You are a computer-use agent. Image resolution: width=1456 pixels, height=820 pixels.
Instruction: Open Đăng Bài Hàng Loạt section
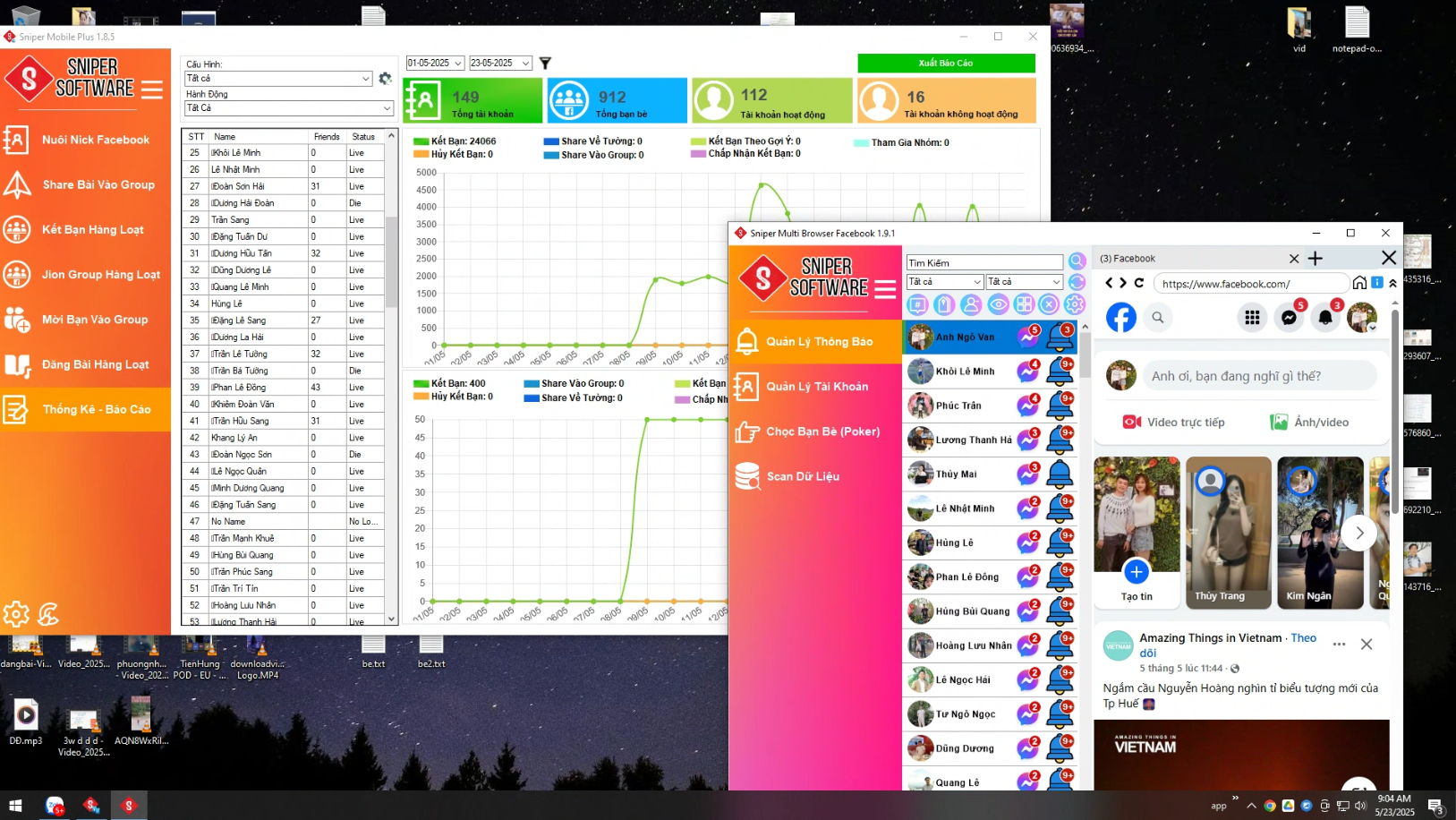[x=85, y=364]
